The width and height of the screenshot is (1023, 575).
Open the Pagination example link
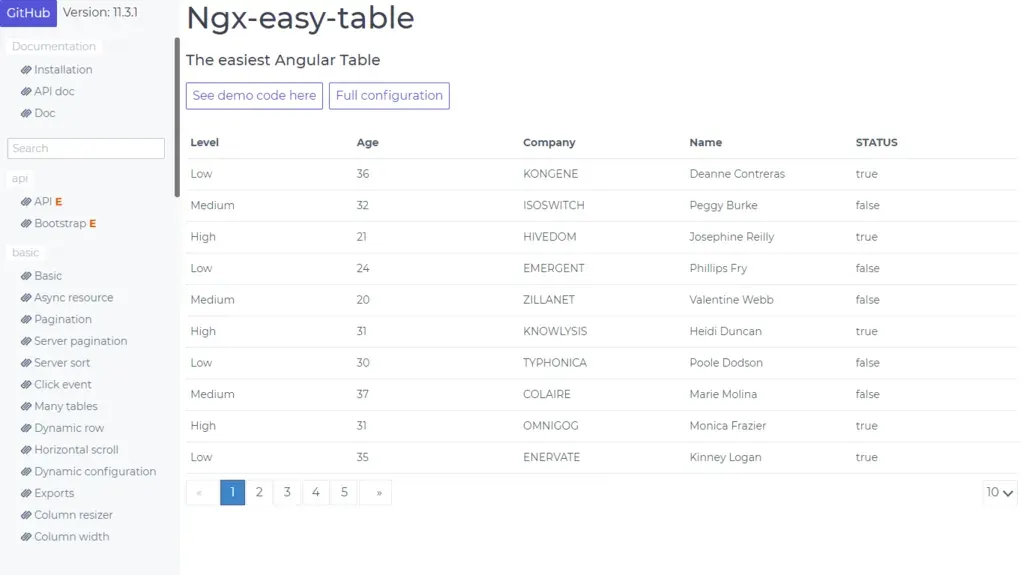[63, 319]
